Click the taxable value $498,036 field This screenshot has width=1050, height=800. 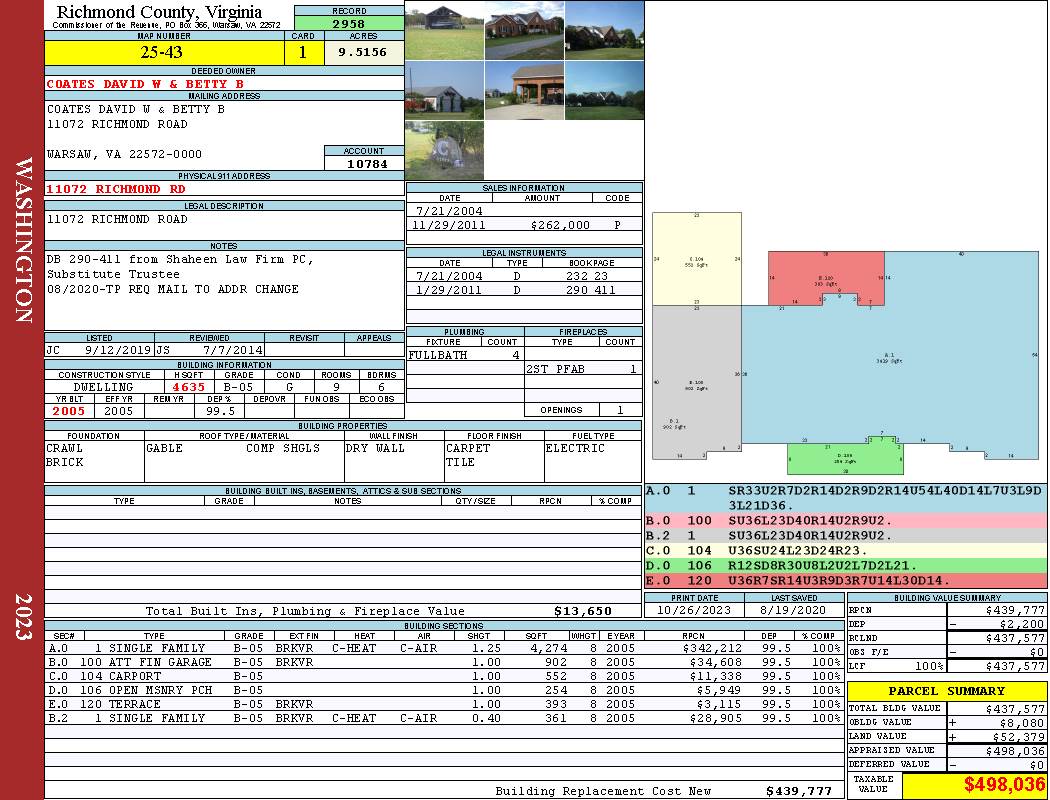pos(974,784)
